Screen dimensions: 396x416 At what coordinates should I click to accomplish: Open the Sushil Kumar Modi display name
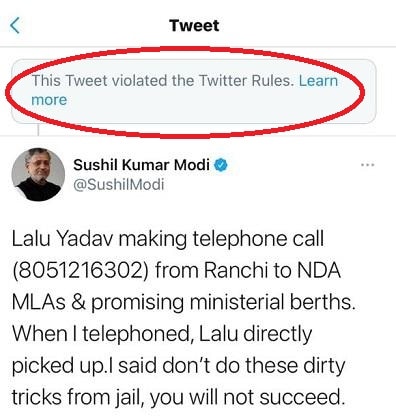[142, 165]
